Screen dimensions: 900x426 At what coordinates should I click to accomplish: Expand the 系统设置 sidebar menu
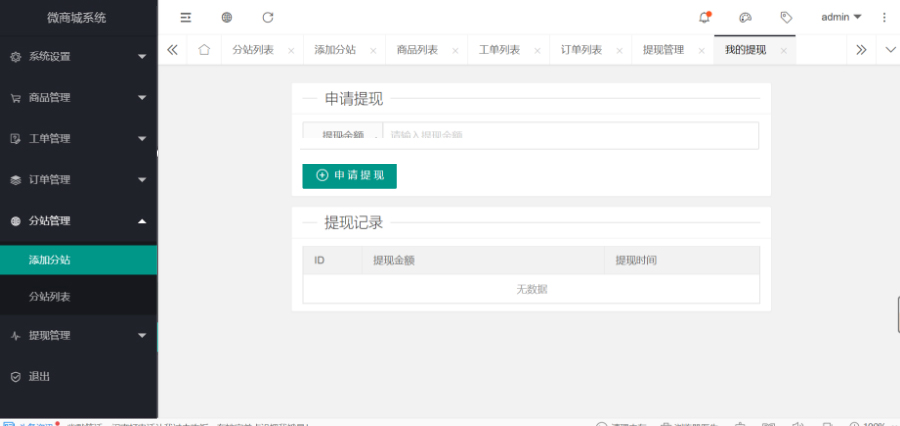pyautogui.click(x=78, y=57)
